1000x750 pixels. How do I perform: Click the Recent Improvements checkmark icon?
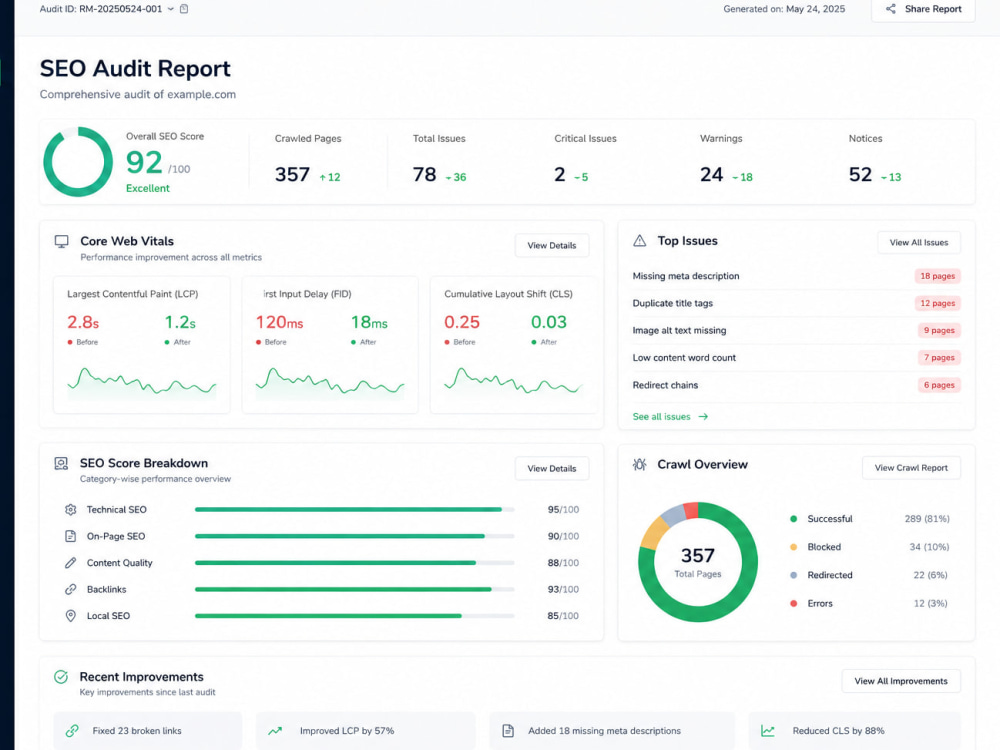click(61, 677)
